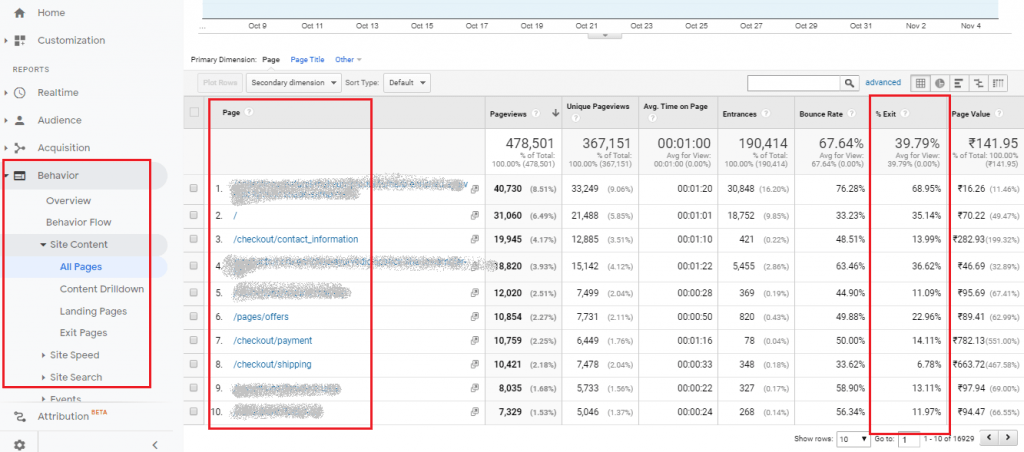
Task: Open the Landing Pages report
Action: [93, 312]
